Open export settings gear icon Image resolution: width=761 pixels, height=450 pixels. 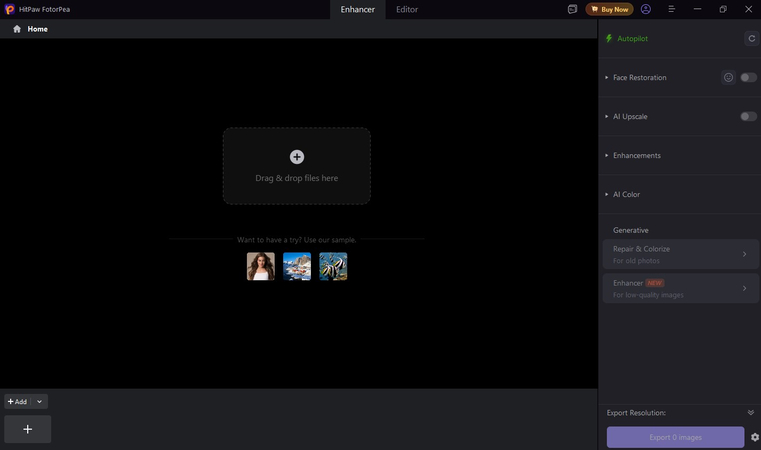[x=754, y=437]
